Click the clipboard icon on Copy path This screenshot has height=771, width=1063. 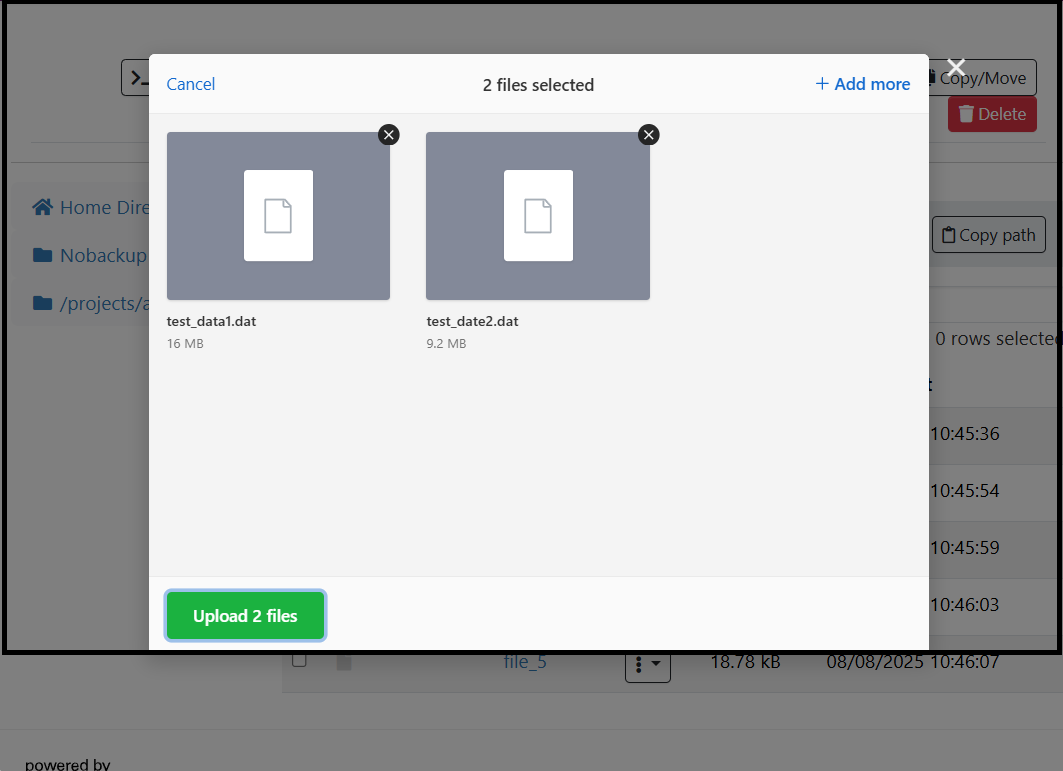pyautogui.click(x=951, y=234)
